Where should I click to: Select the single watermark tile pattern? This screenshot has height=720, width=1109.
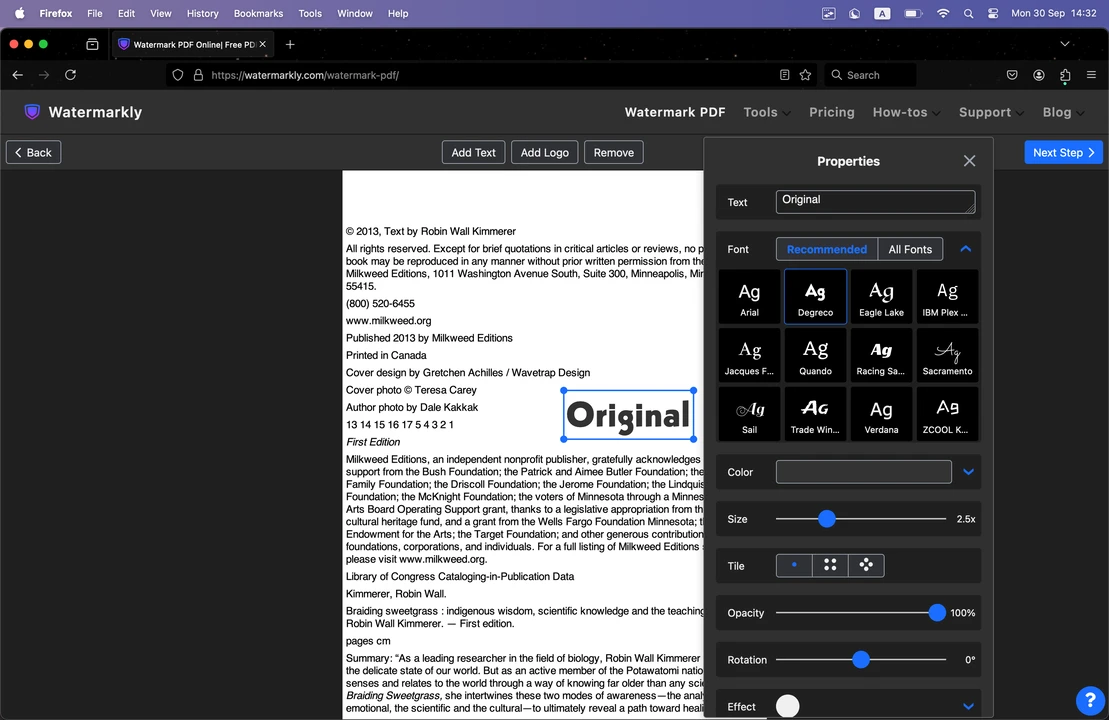pyautogui.click(x=793, y=565)
